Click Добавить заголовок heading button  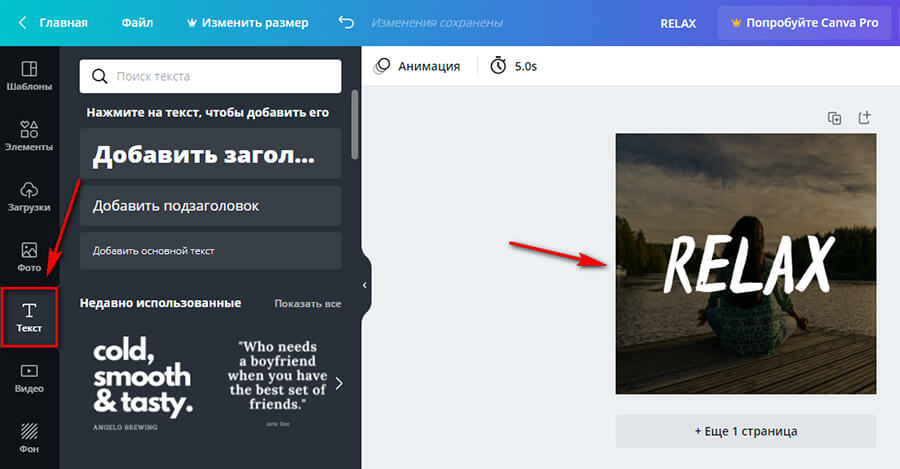(211, 154)
